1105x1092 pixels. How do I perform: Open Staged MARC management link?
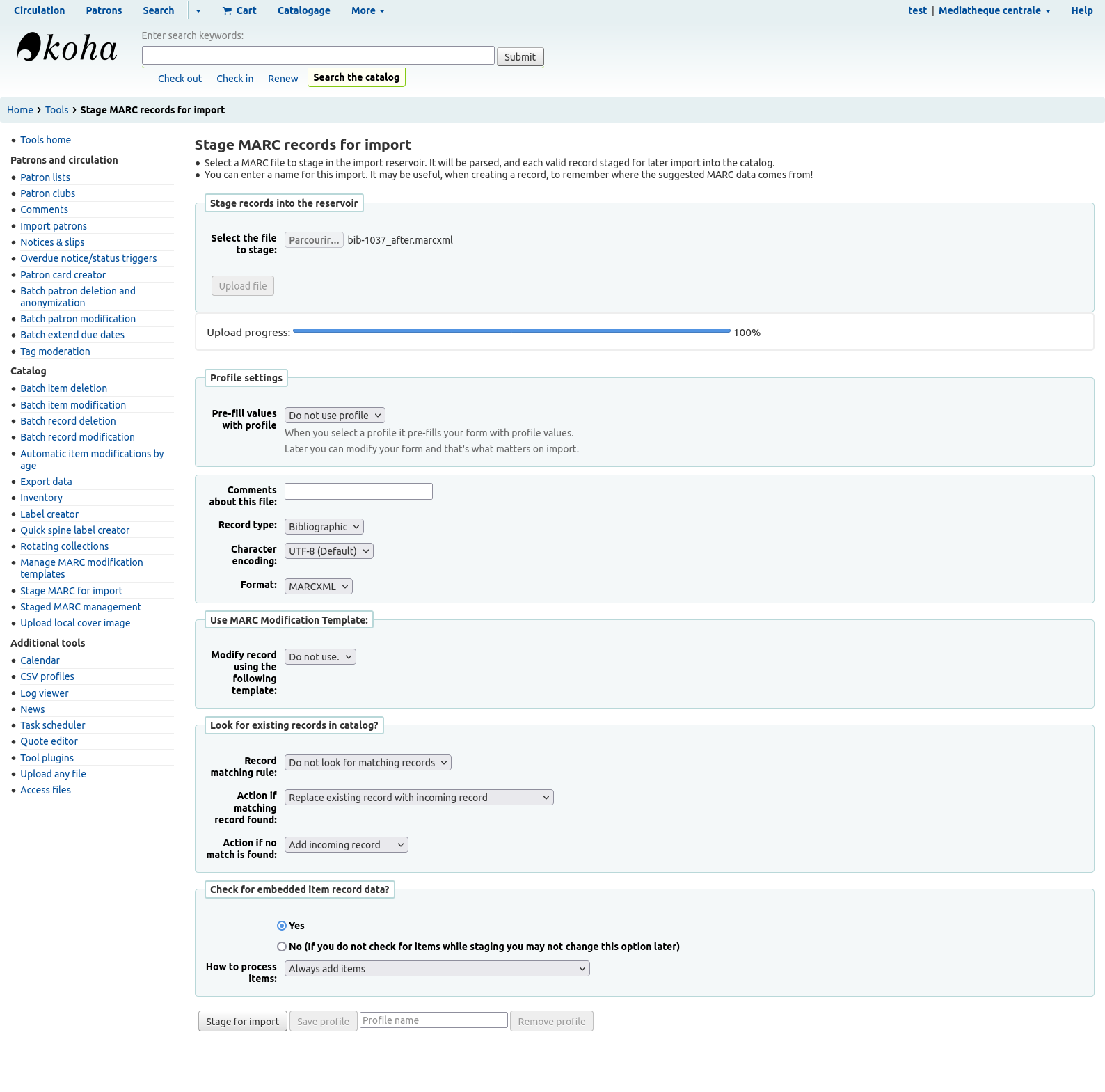pyautogui.click(x=81, y=607)
